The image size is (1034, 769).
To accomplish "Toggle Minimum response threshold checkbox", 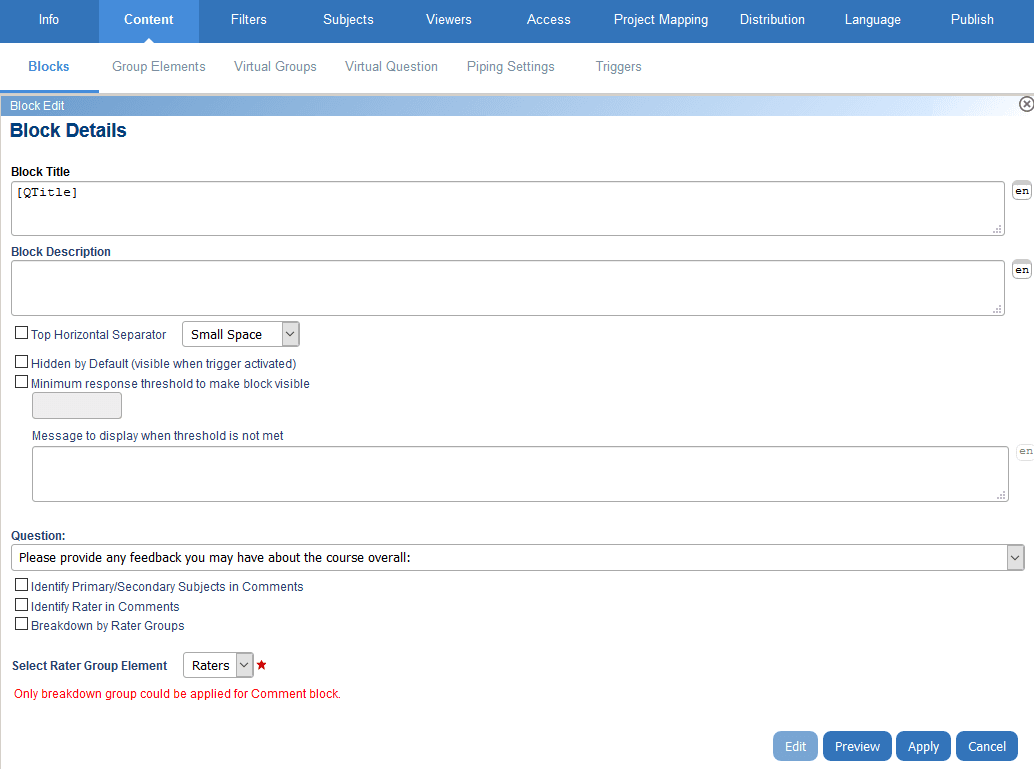I will 22,382.
